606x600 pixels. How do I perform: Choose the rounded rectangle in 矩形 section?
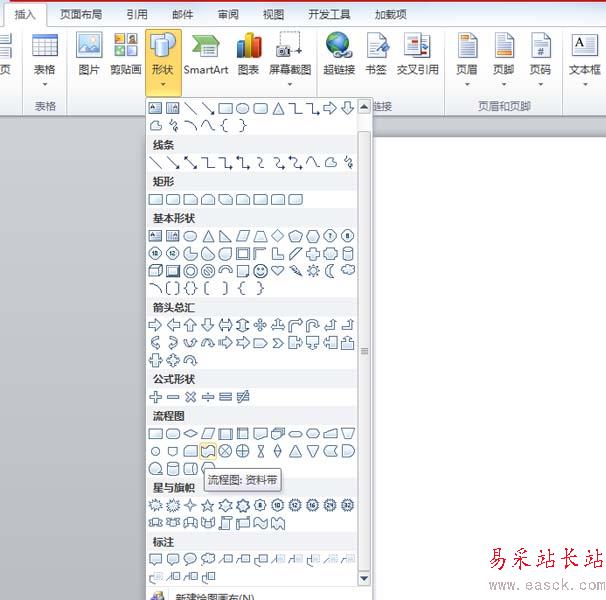click(x=173, y=199)
